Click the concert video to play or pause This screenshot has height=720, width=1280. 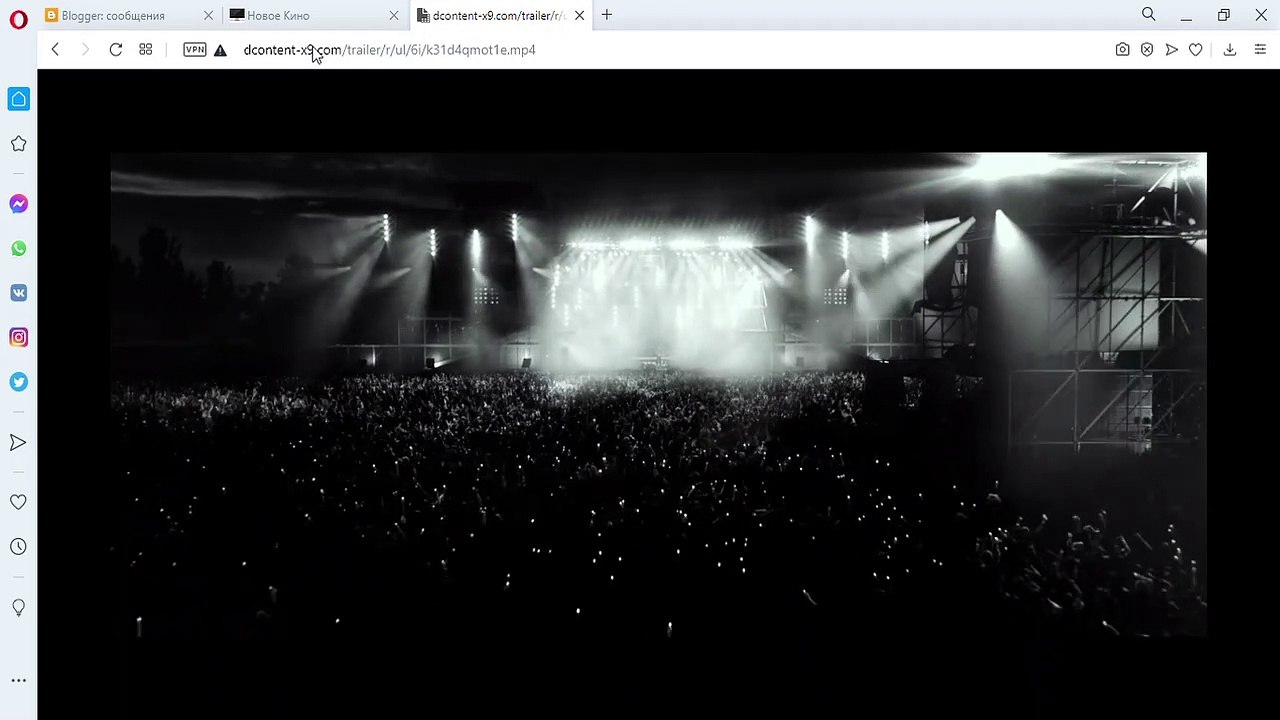(x=658, y=395)
